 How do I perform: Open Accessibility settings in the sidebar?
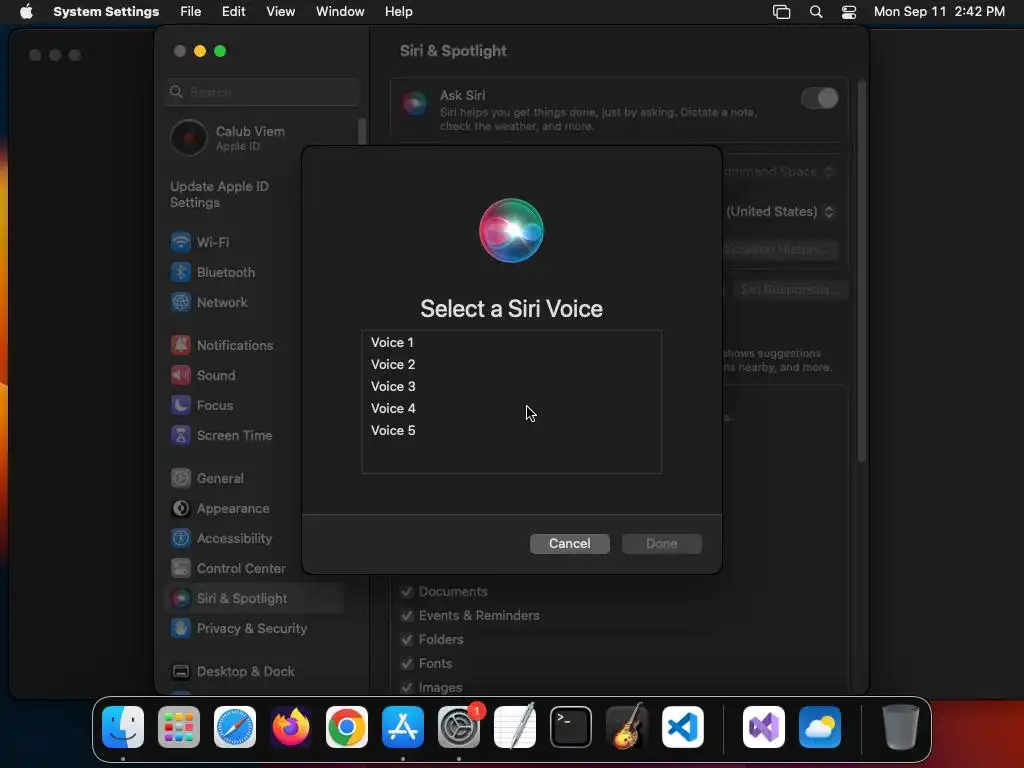221,539
